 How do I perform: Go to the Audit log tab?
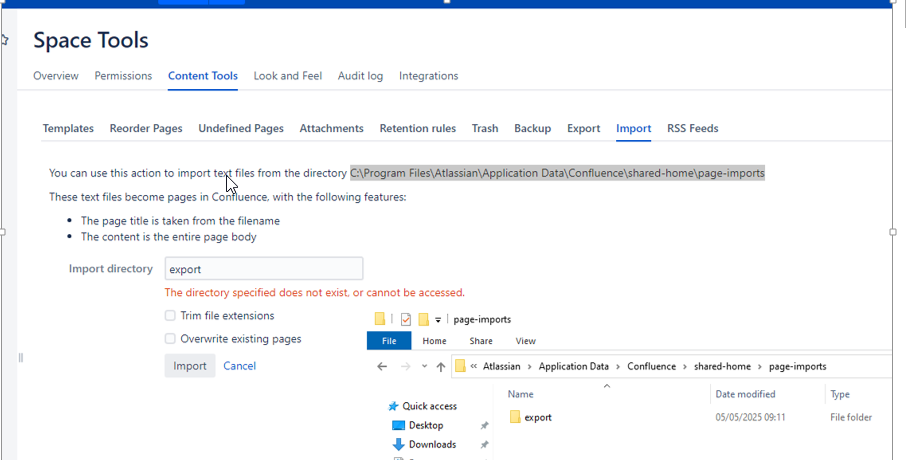click(361, 76)
